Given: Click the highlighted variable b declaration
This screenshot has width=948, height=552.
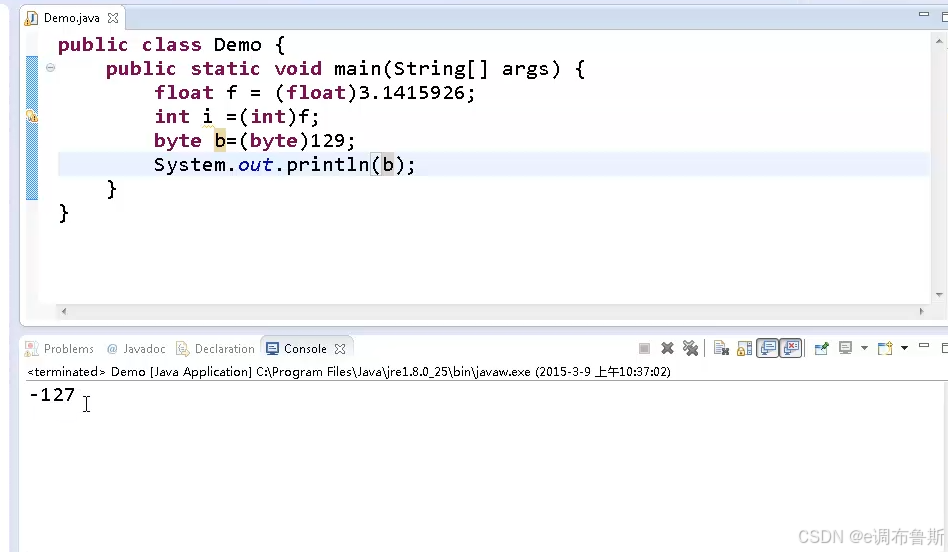Looking at the screenshot, I should [x=219, y=141].
